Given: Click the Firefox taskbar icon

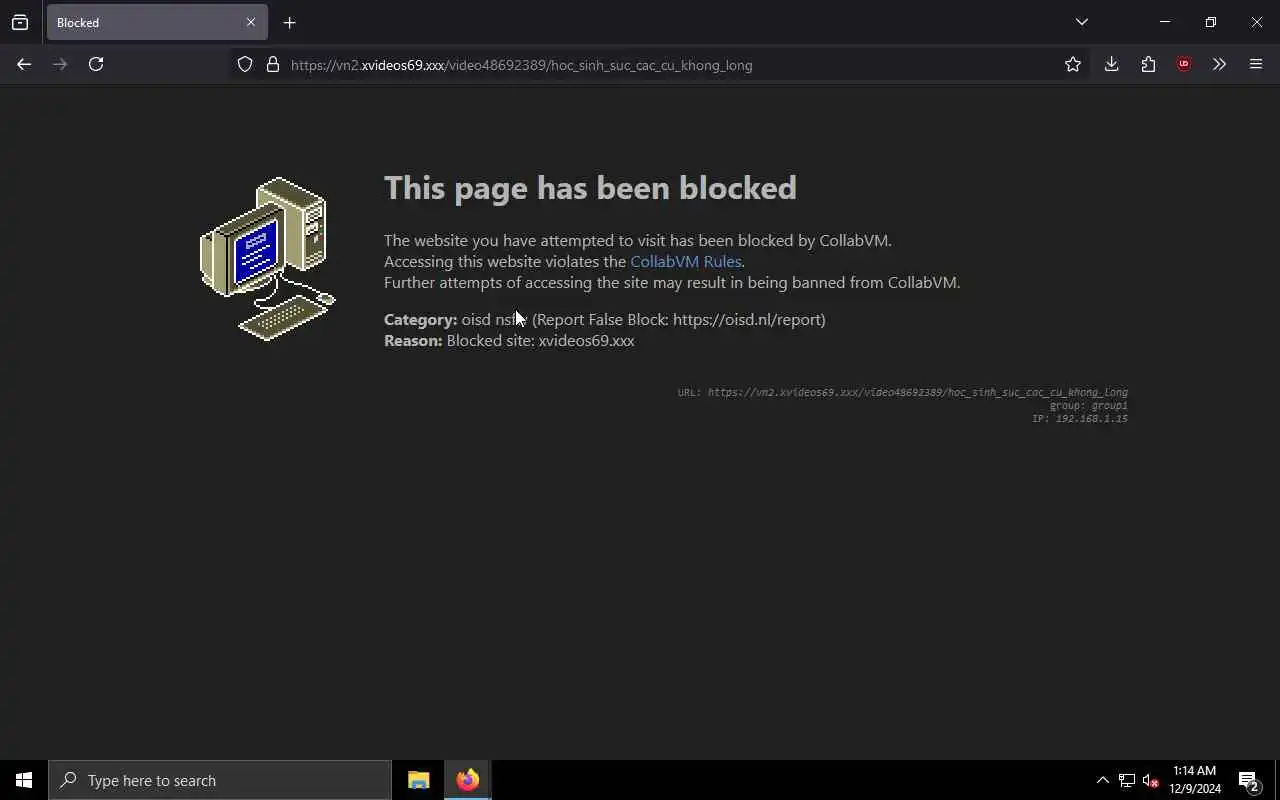Looking at the screenshot, I should point(468,780).
